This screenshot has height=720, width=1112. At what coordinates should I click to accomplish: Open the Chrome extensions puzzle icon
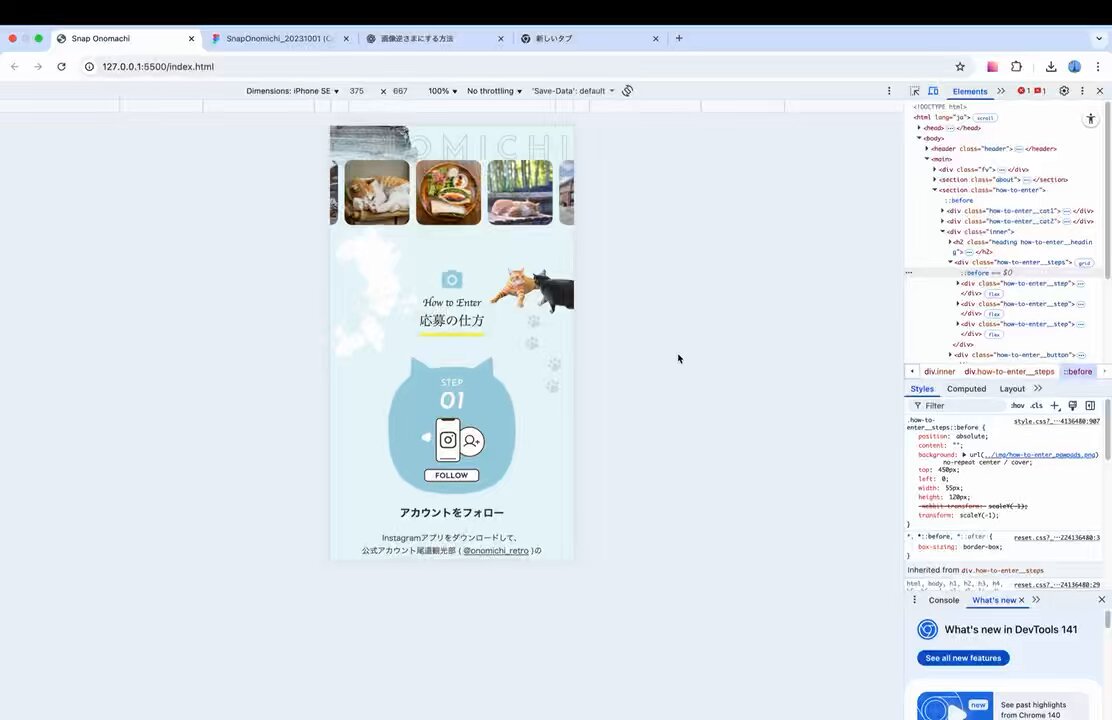[x=1016, y=67]
